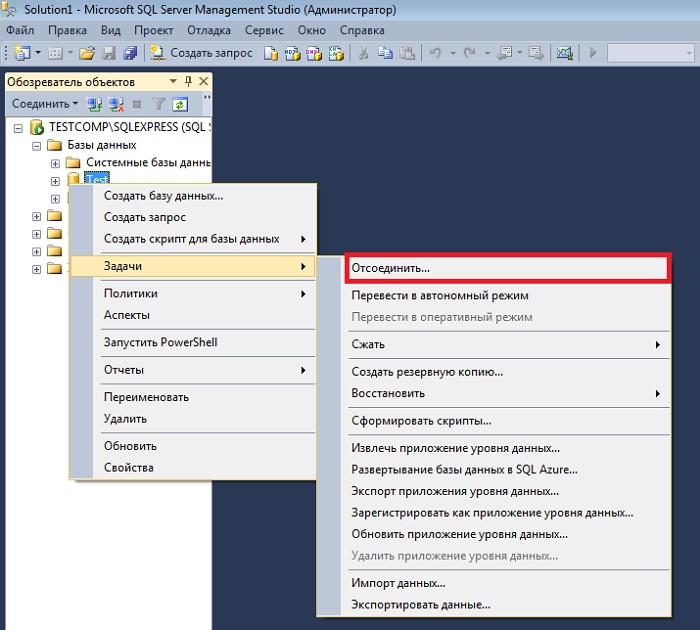700x630 pixels.
Task: Open Activity Monitor from the toolbar icon
Action: (564, 53)
